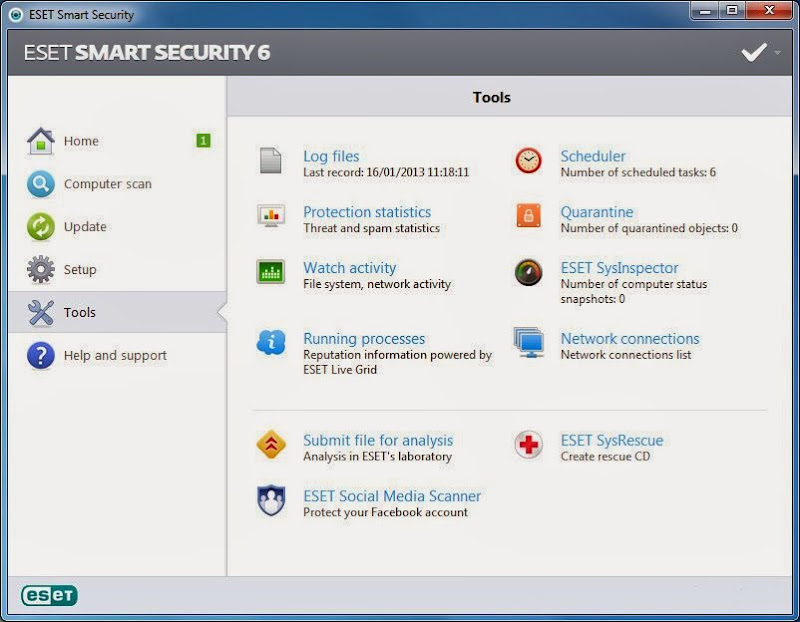This screenshot has width=800, height=622.
Task: Click the Protection statistics chart icon
Action: point(271,216)
